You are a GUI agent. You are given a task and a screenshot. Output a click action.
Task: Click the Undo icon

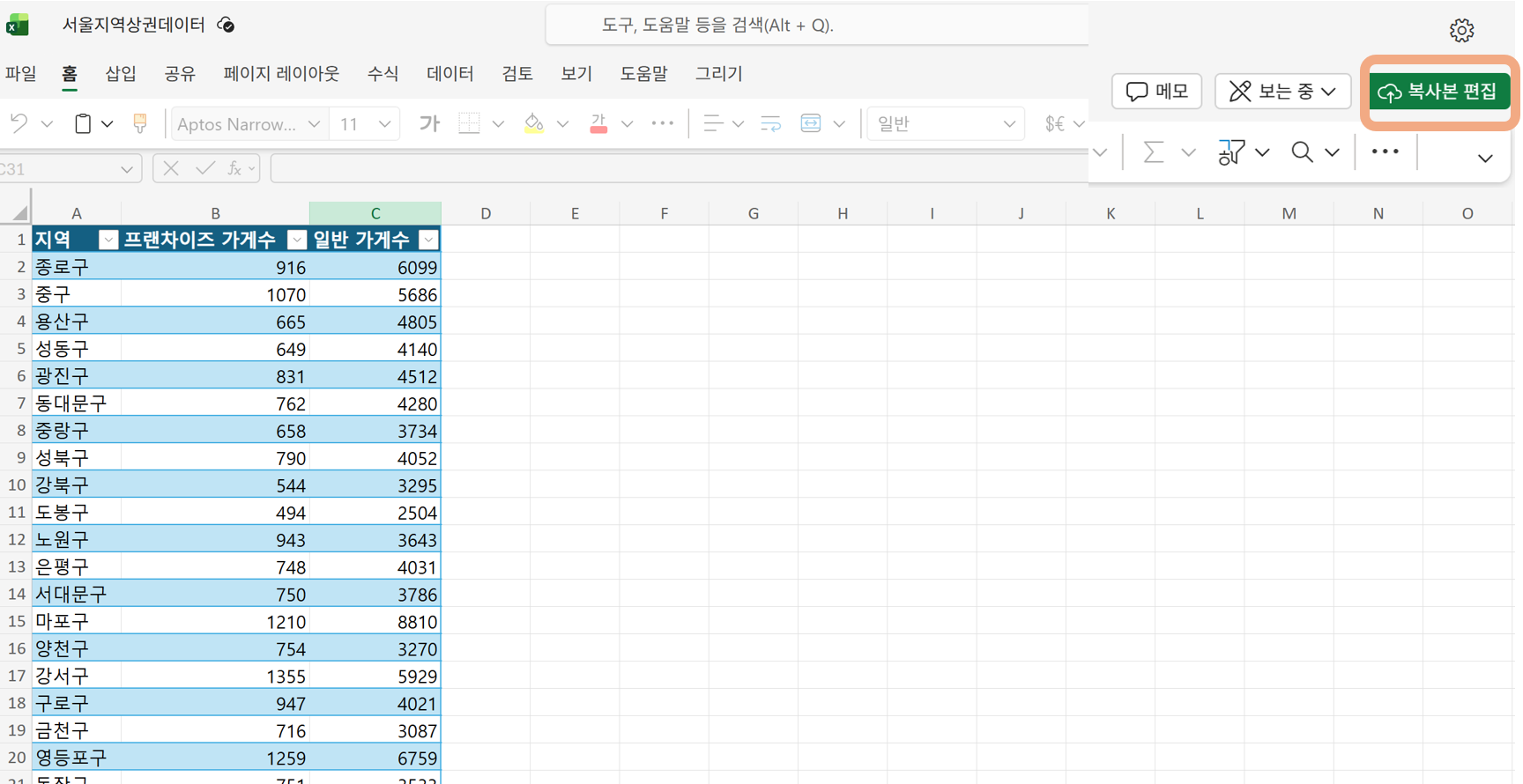click(19, 124)
